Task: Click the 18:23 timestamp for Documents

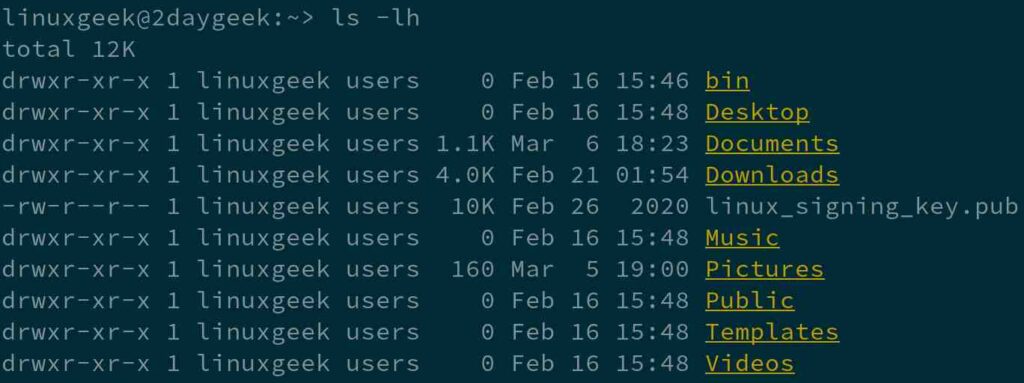Action: (x=652, y=144)
